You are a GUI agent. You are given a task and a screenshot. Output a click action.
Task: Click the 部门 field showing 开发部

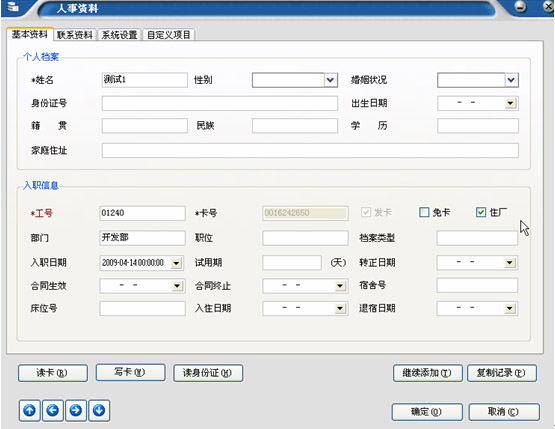tap(142, 238)
